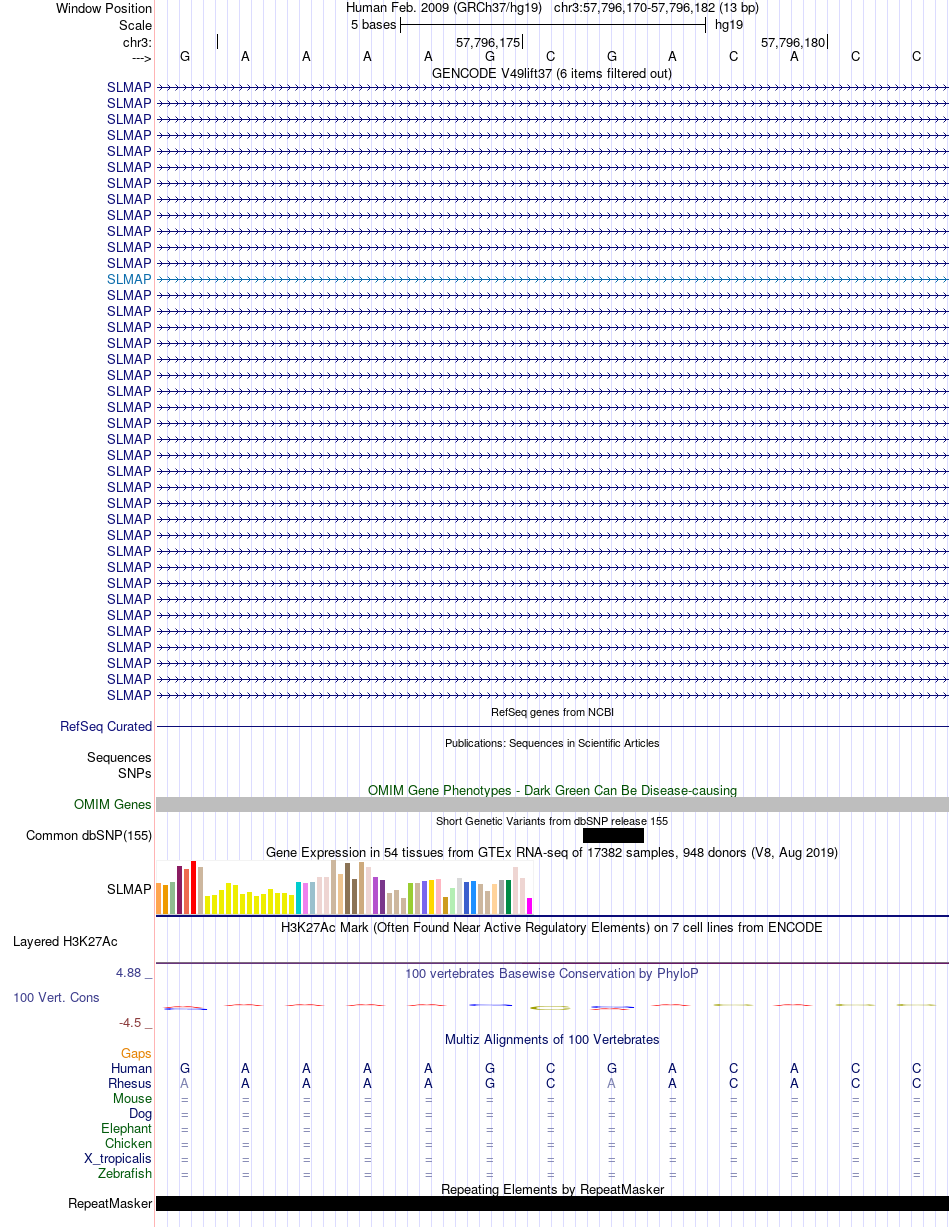Click the 57,796,180 coordinate tick label
Viewport: 950px width, 1227px height.
point(793,43)
